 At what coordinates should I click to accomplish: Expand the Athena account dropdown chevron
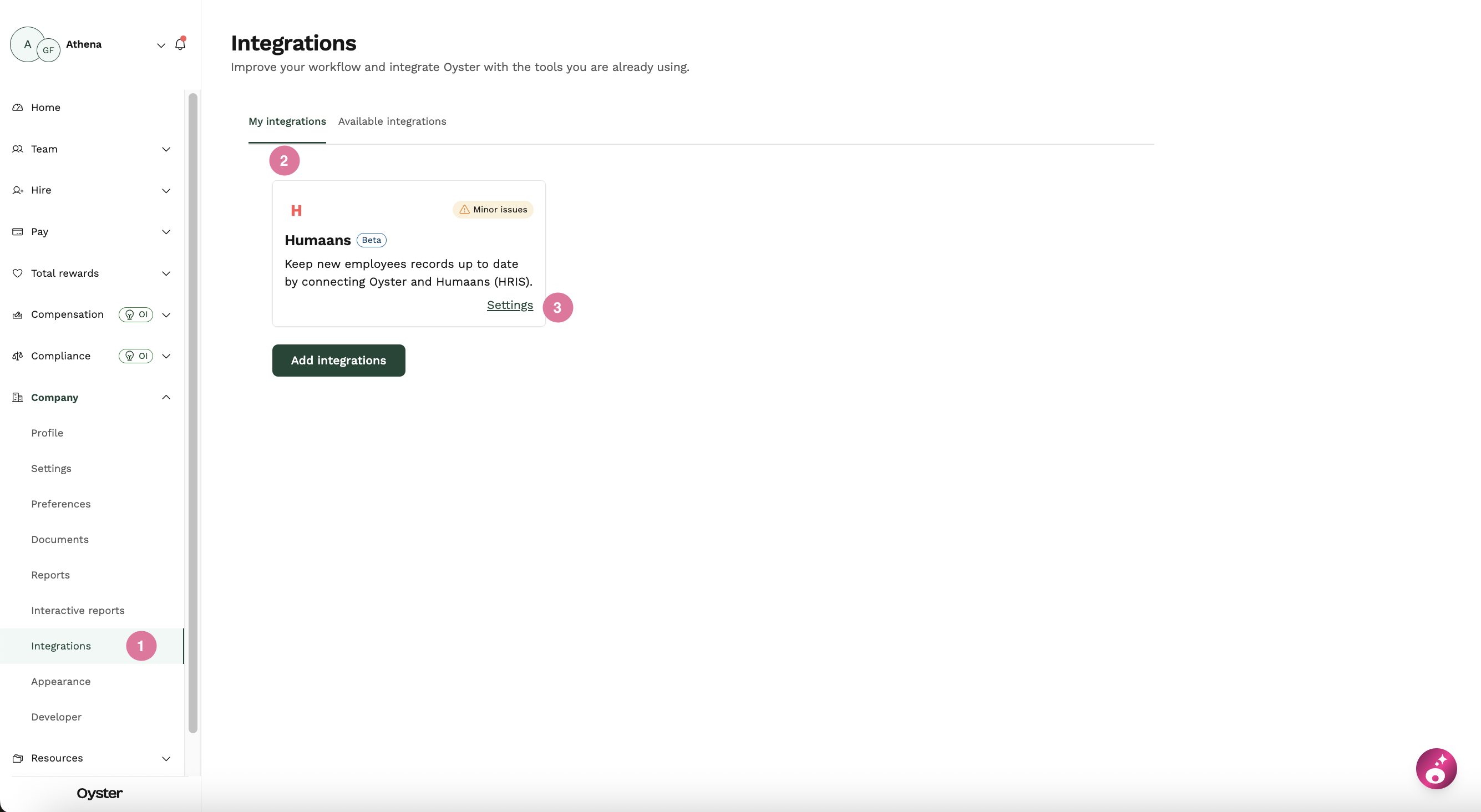[161, 45]
